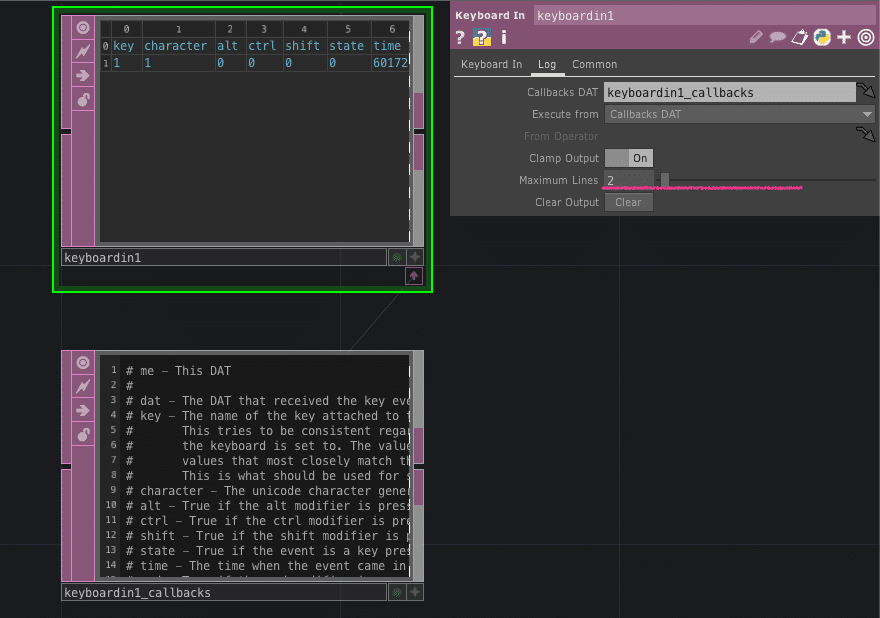This screenshot has height=618, width=880.
Task: Click code line '# me - This DAT'
Action: pos(178,370)
